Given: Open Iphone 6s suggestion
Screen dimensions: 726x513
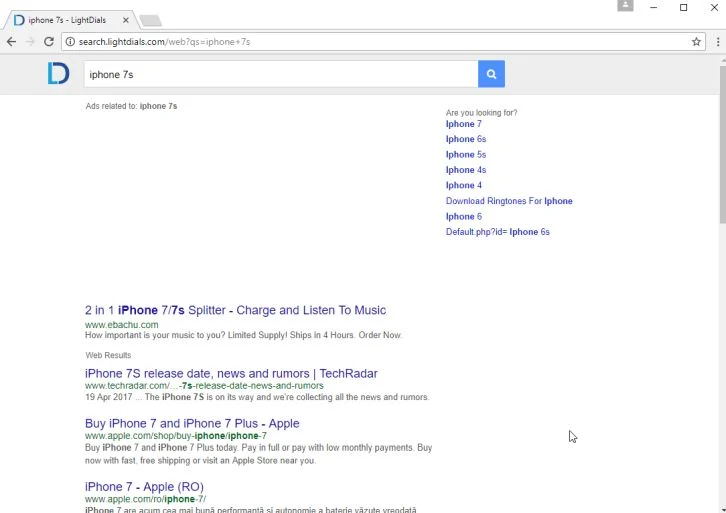Looking at the screenshot, I should tap(466, 139).
